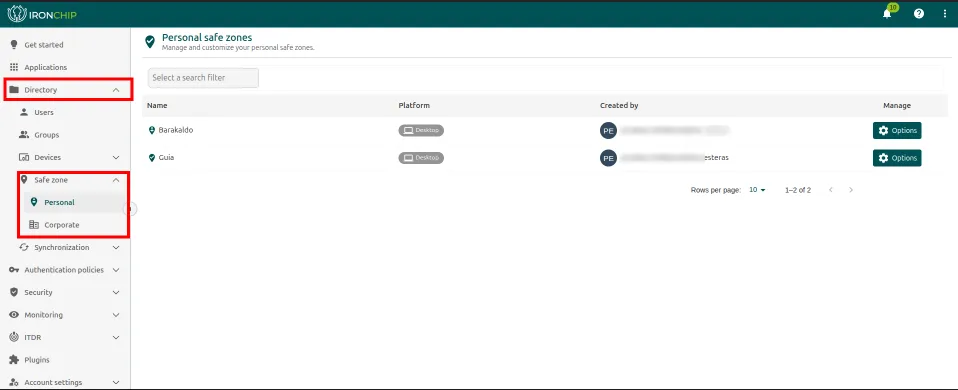Expand the Security chevron
The width and height of the screenshot is (958, 390).
tap(116, 293)
